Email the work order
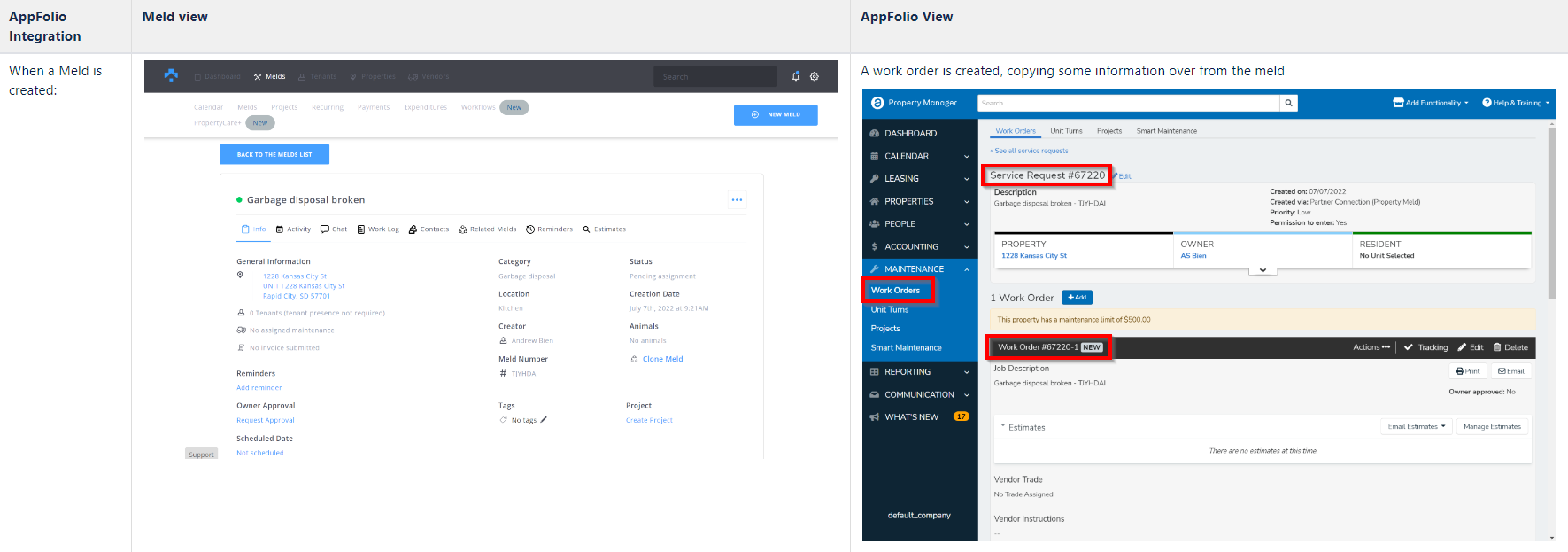The width and height of the screenshot is (1568, 552). tap(1511, 371)
